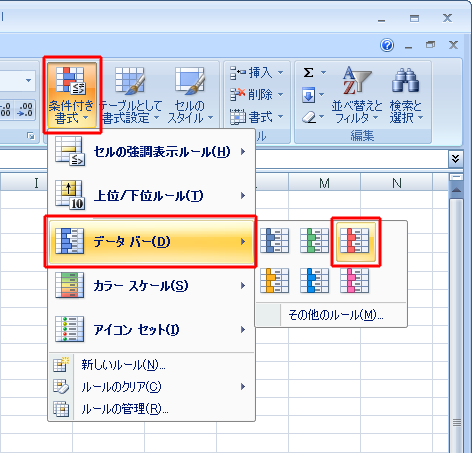Open データ バー(D) submenu
The height and width of the screenshot is (453, 472).
pos(152,241)
